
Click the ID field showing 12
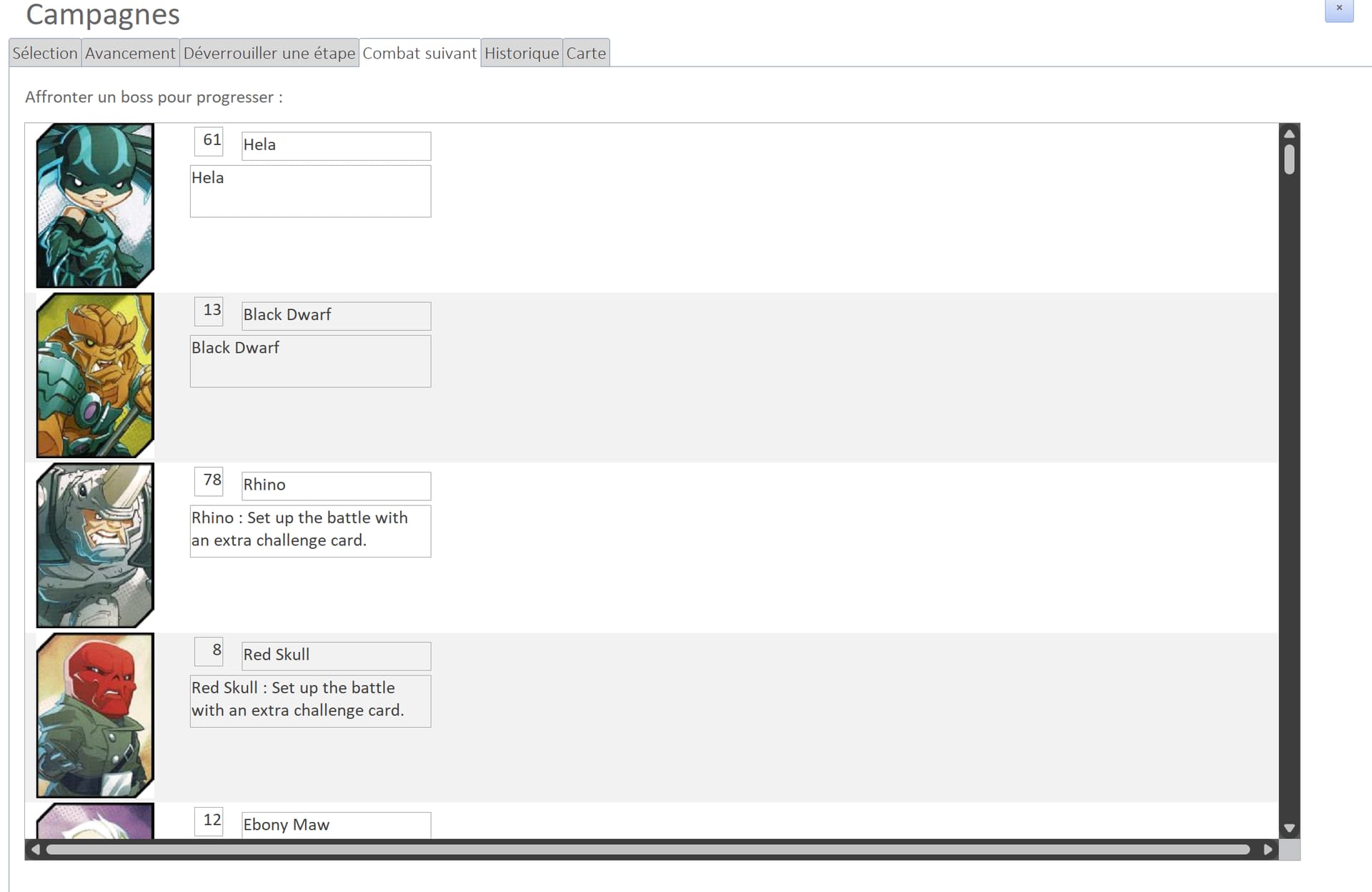[209, 821]
